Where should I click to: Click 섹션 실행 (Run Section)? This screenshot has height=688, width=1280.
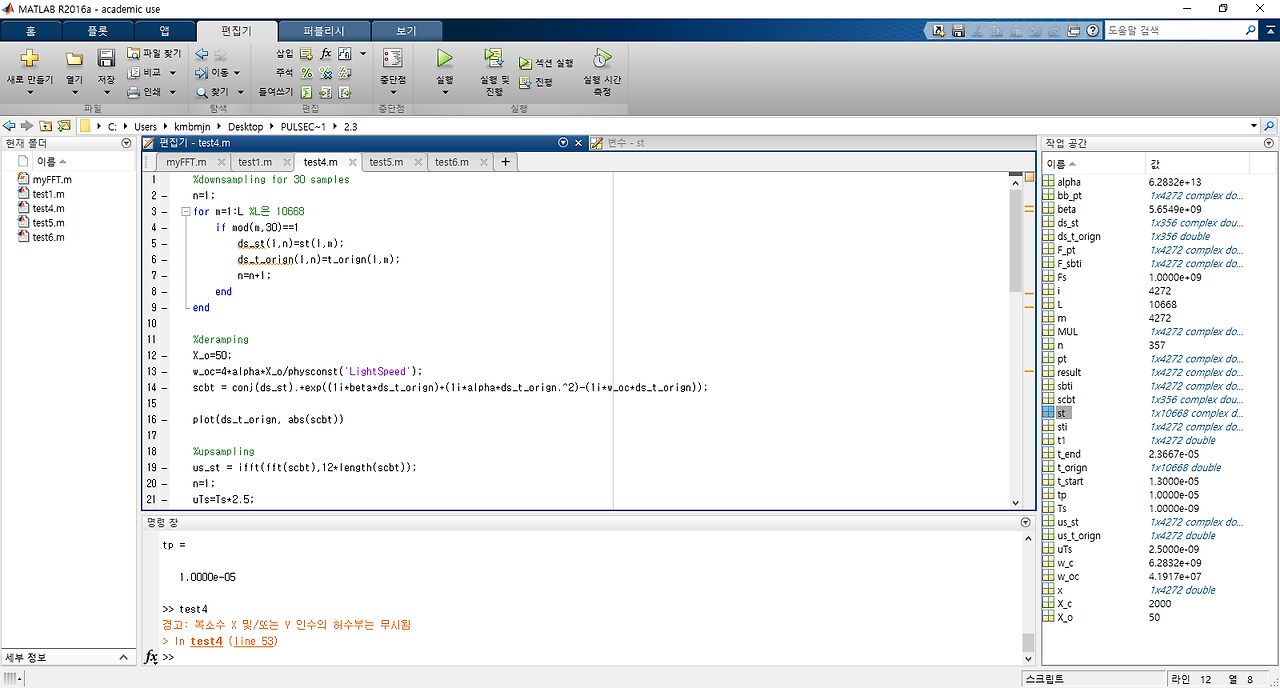pyautogui.click(x=546, y=62)
